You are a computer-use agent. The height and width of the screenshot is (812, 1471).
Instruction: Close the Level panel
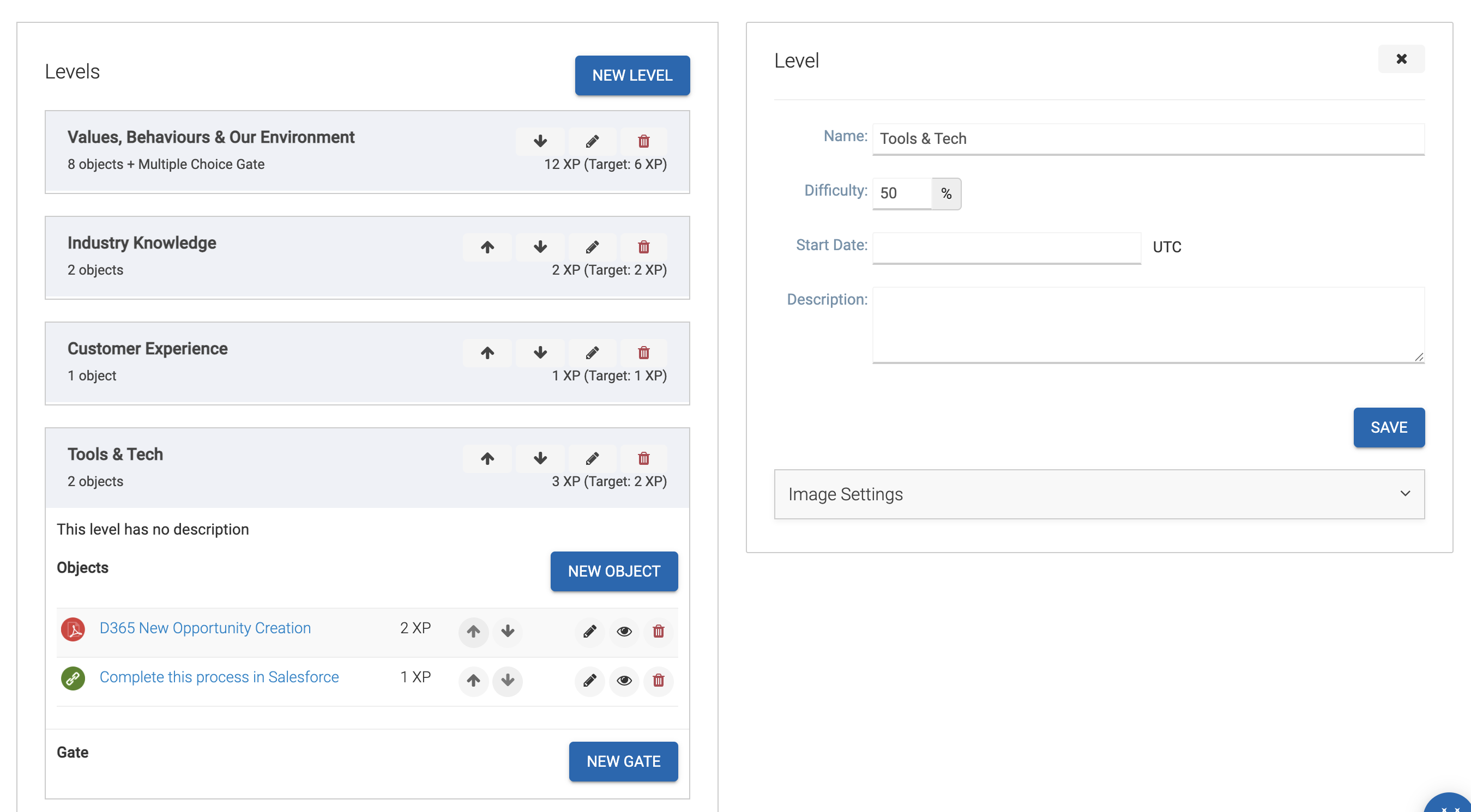point(1401,59)
